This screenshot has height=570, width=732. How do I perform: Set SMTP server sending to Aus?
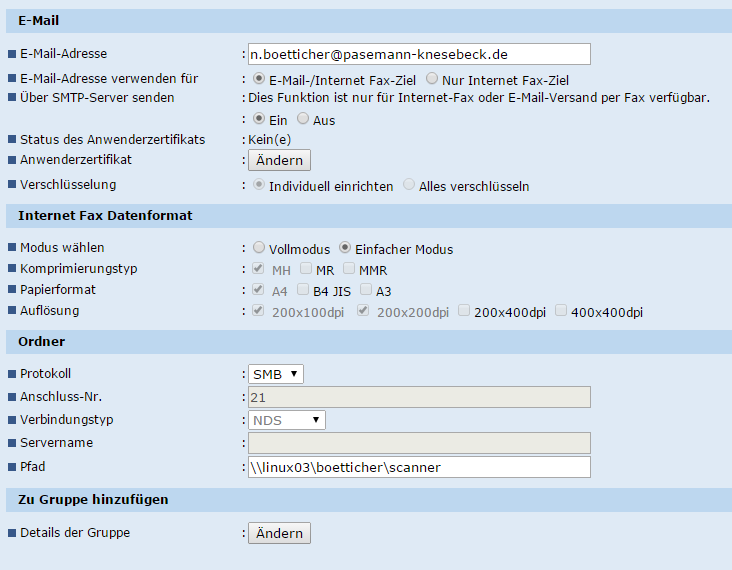coord(303,119)
